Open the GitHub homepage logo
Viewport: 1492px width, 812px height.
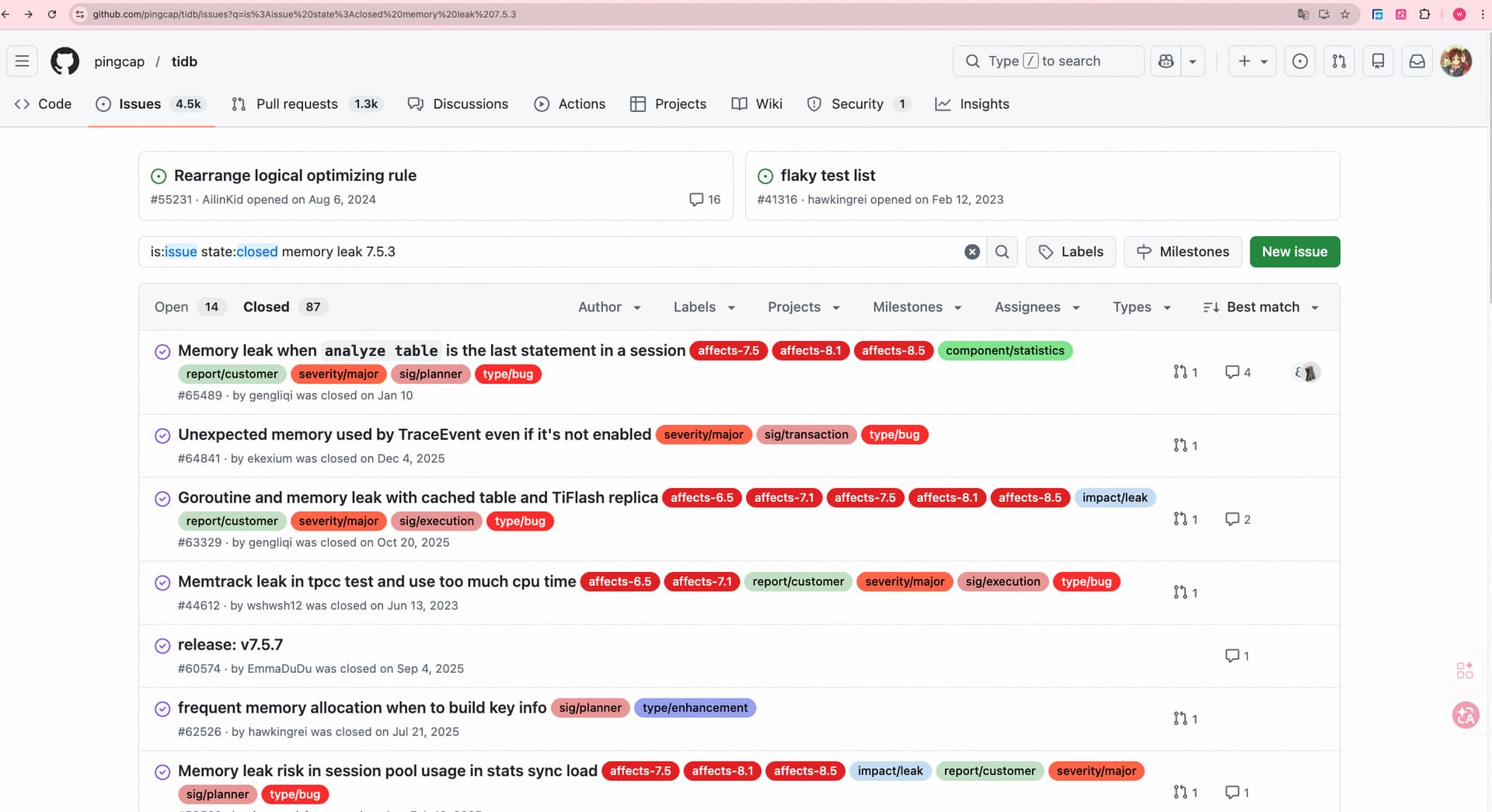(x=64, y=61)
